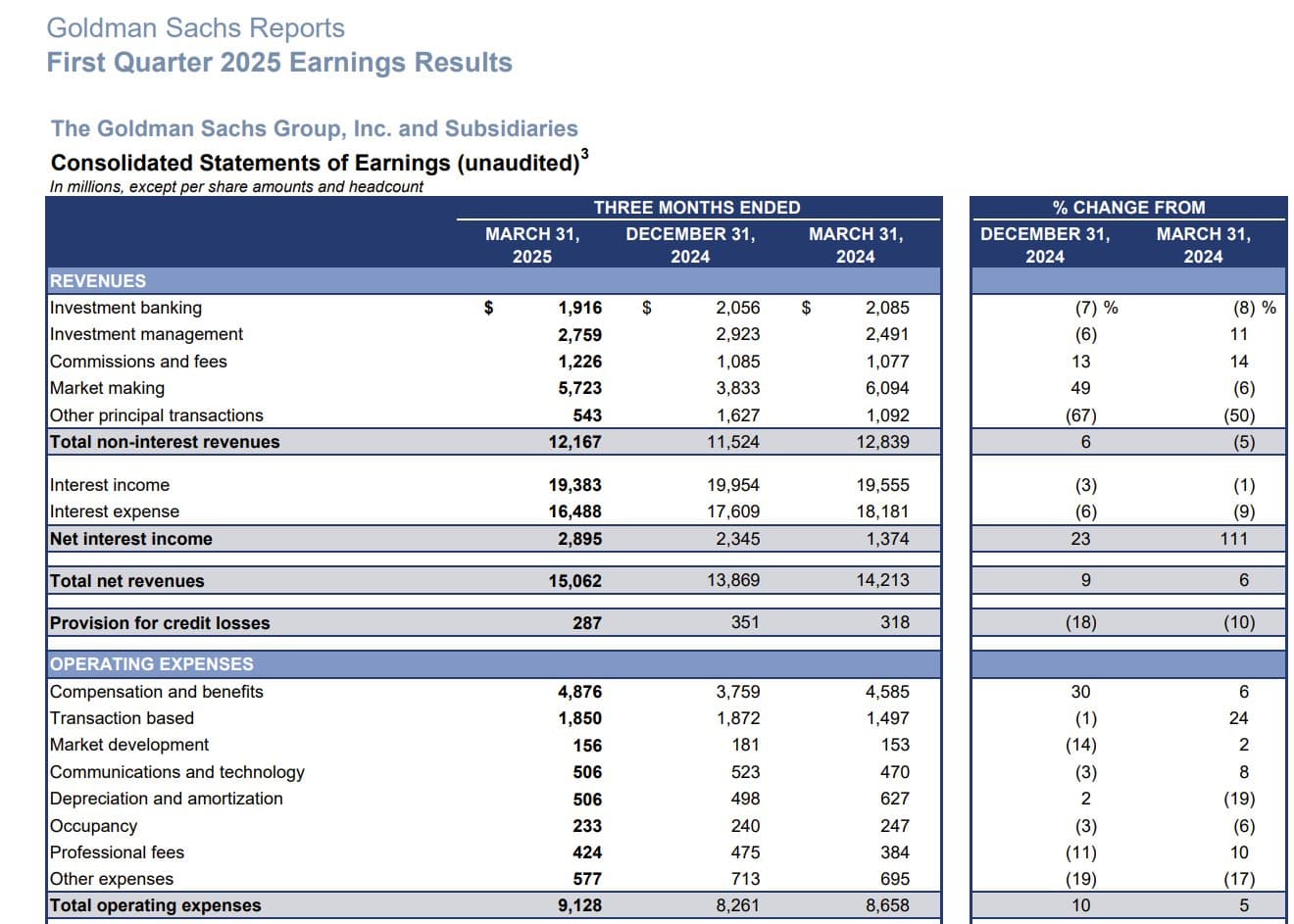Click Market making December 2024 value 3,833
Viewport: 1294px width, 924px height.
[737, 389]
